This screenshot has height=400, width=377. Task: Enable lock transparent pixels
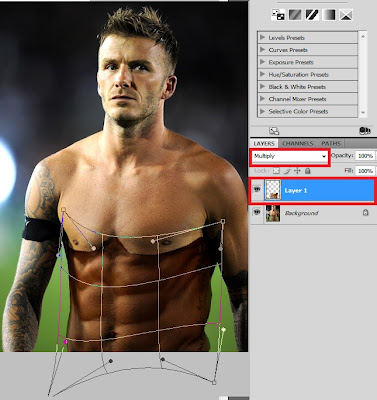pos(276,171)
